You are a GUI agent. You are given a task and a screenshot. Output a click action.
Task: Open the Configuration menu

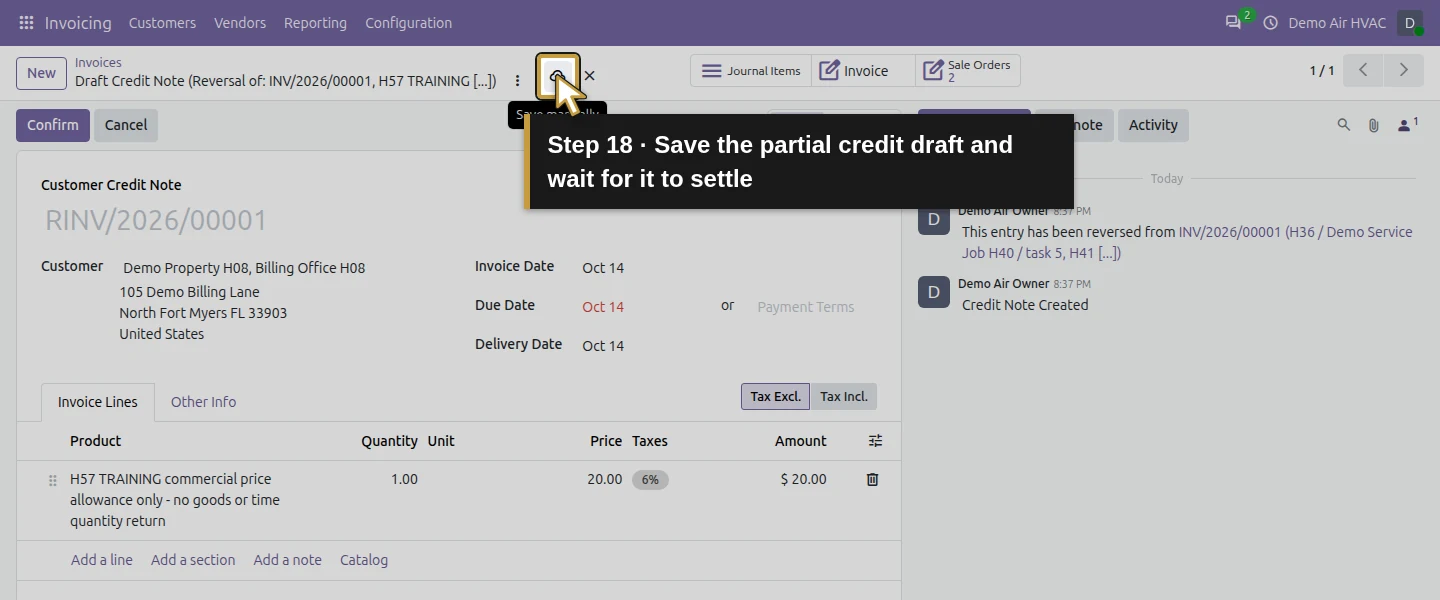pos(408,22)
